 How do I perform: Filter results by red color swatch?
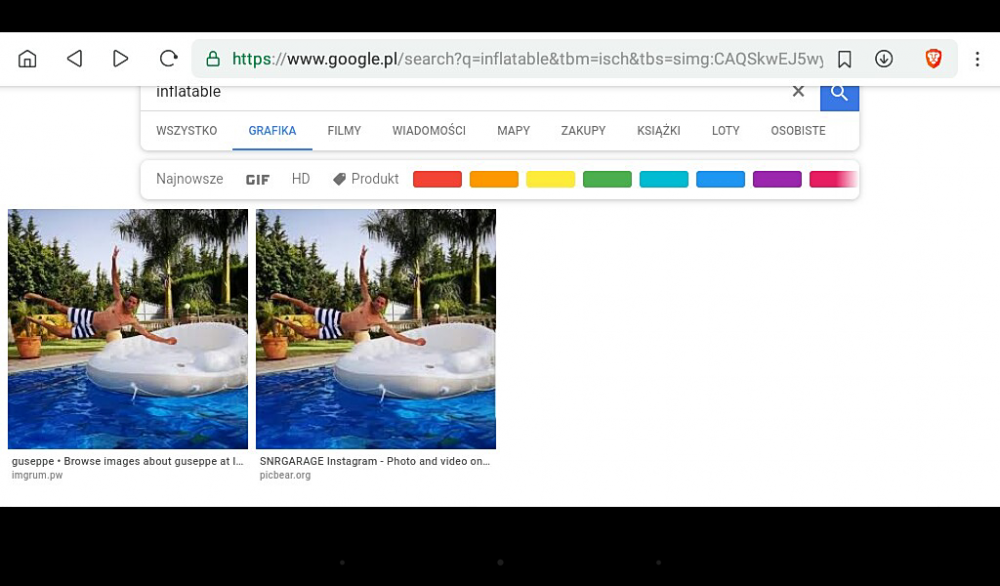coord(437,180)
